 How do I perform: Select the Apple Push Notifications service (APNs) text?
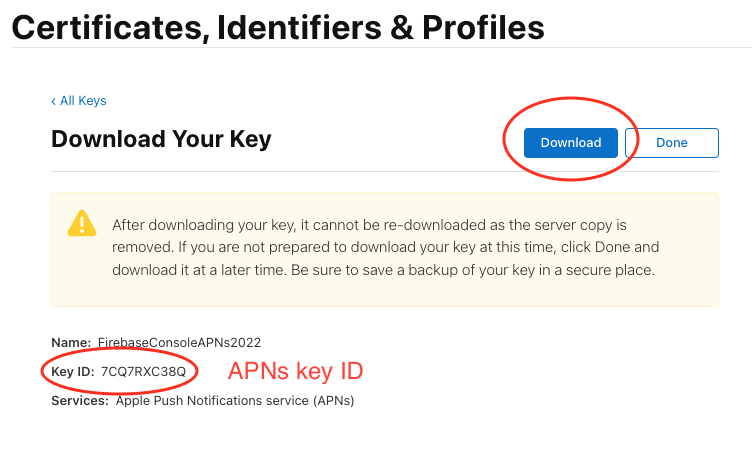(235, 401)
